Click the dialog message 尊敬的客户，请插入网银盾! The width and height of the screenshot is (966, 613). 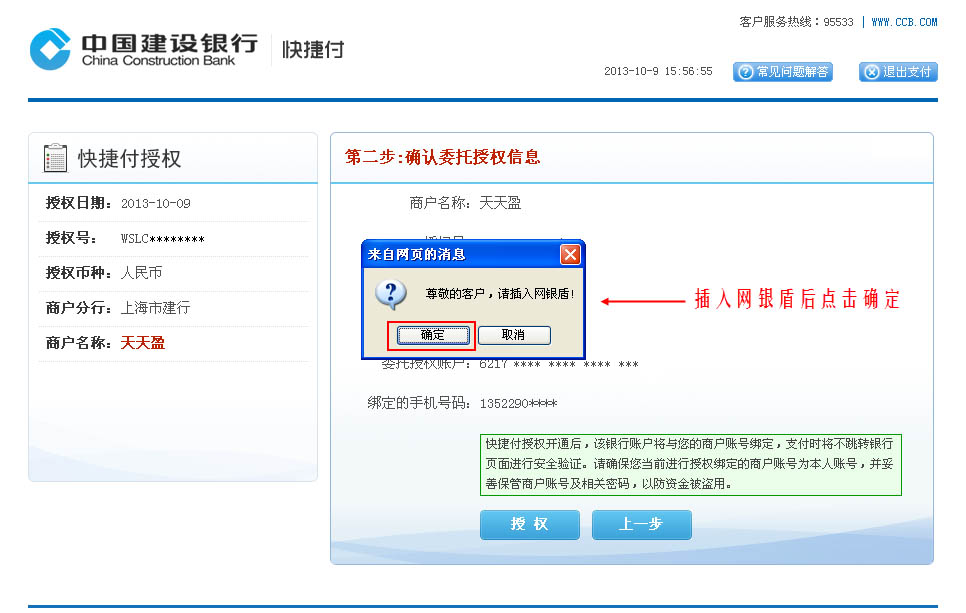tap(500, 294)
